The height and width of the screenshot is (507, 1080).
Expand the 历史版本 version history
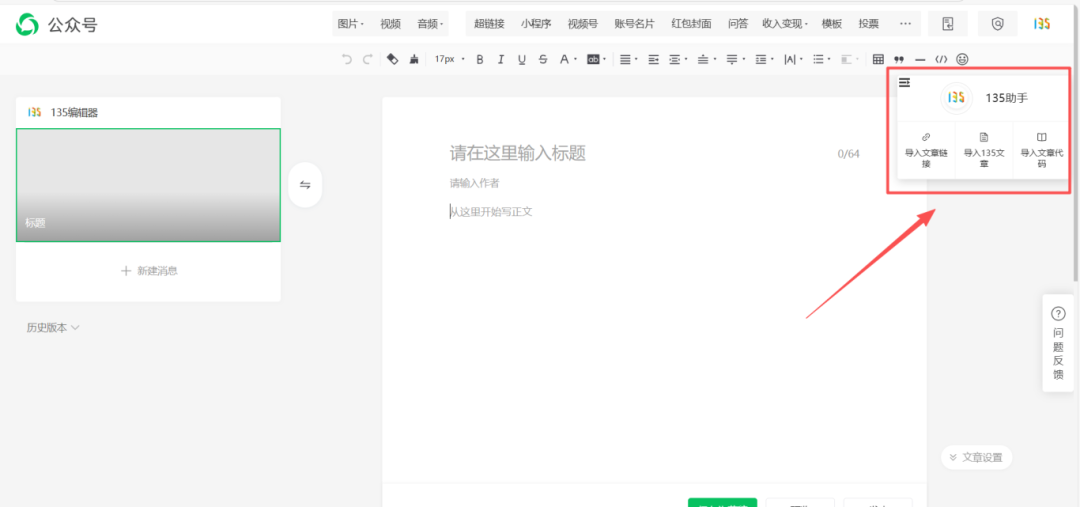(53, 327)
